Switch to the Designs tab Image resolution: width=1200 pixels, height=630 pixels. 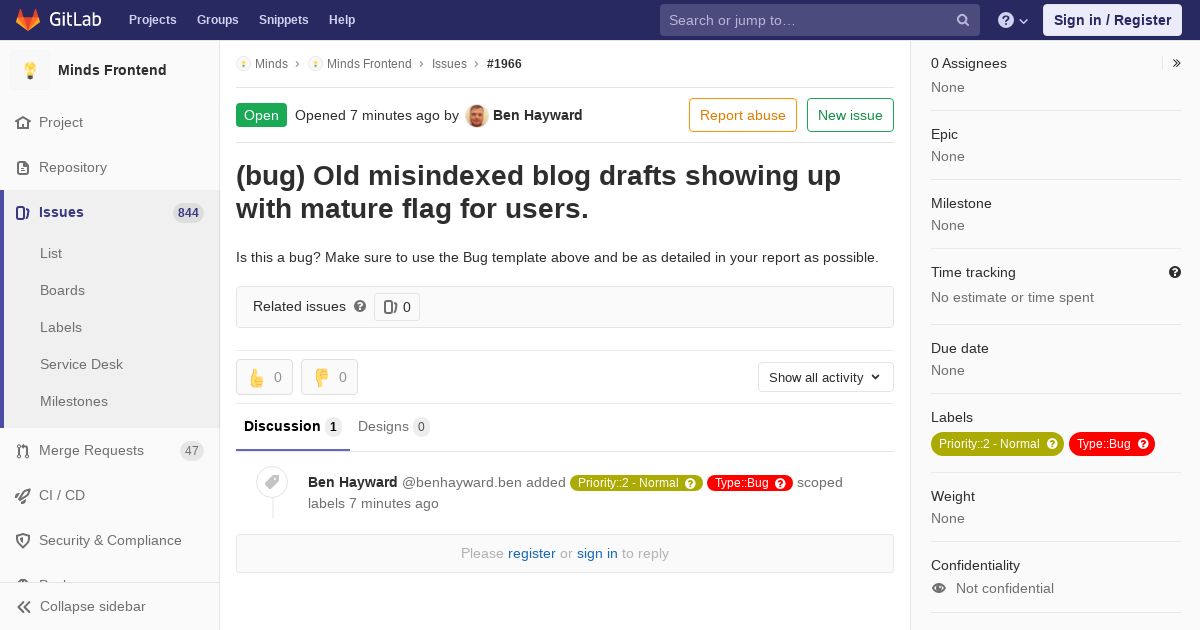394,427
